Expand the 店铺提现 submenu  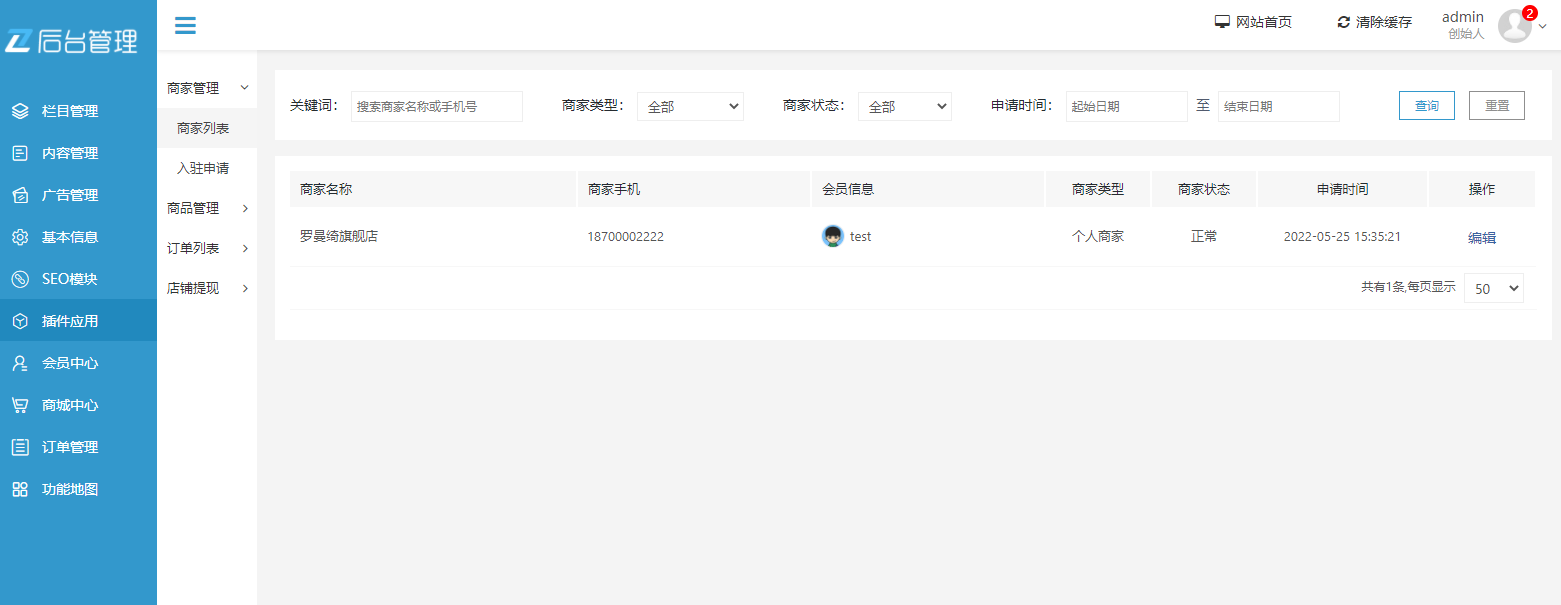[207, 288]
